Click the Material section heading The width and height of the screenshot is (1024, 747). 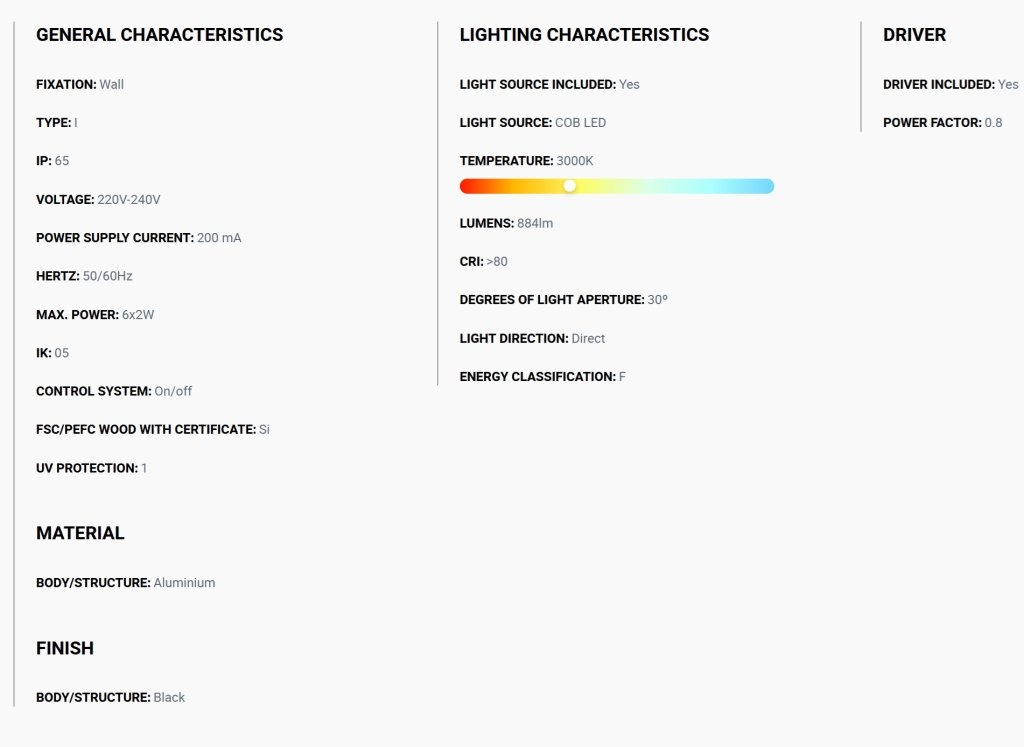[80, 533]
